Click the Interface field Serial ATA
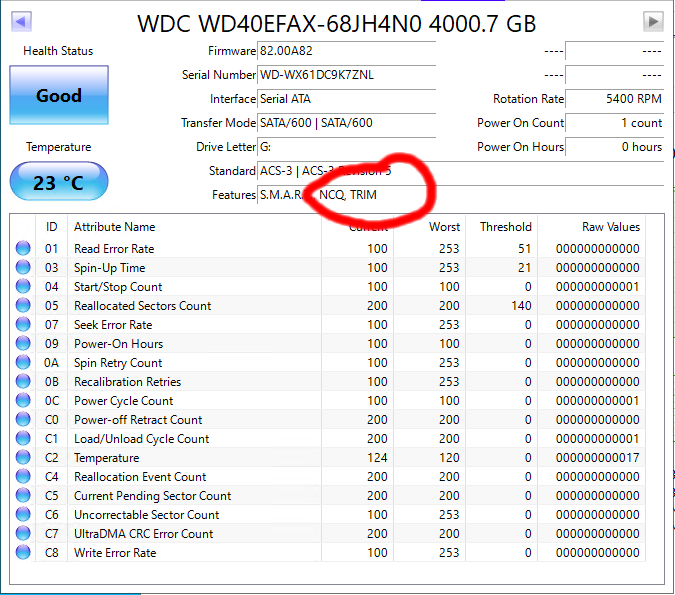 coord(347,99)
